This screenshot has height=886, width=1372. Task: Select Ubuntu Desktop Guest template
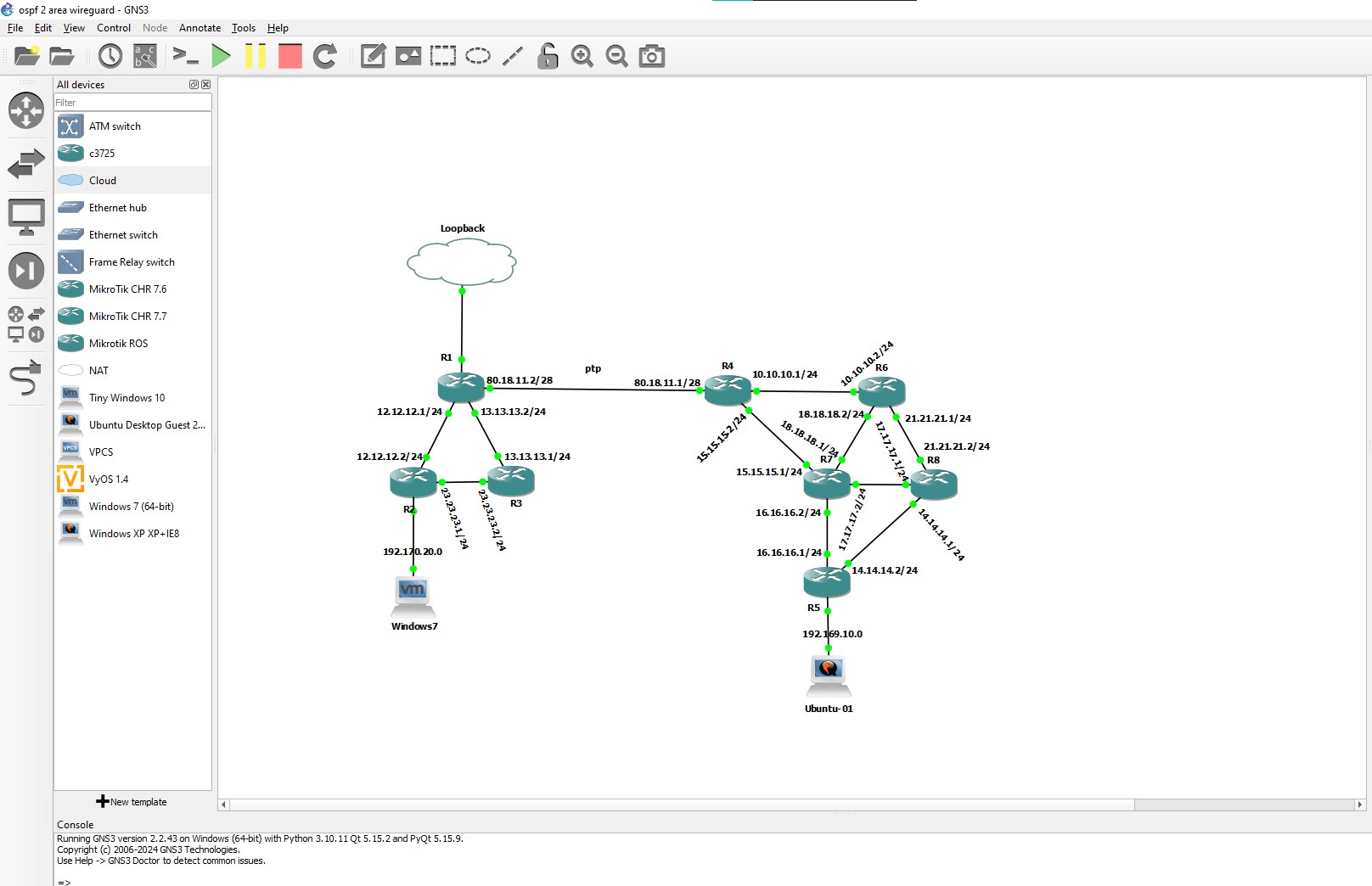pyautogui.click(x=132, y=425)
